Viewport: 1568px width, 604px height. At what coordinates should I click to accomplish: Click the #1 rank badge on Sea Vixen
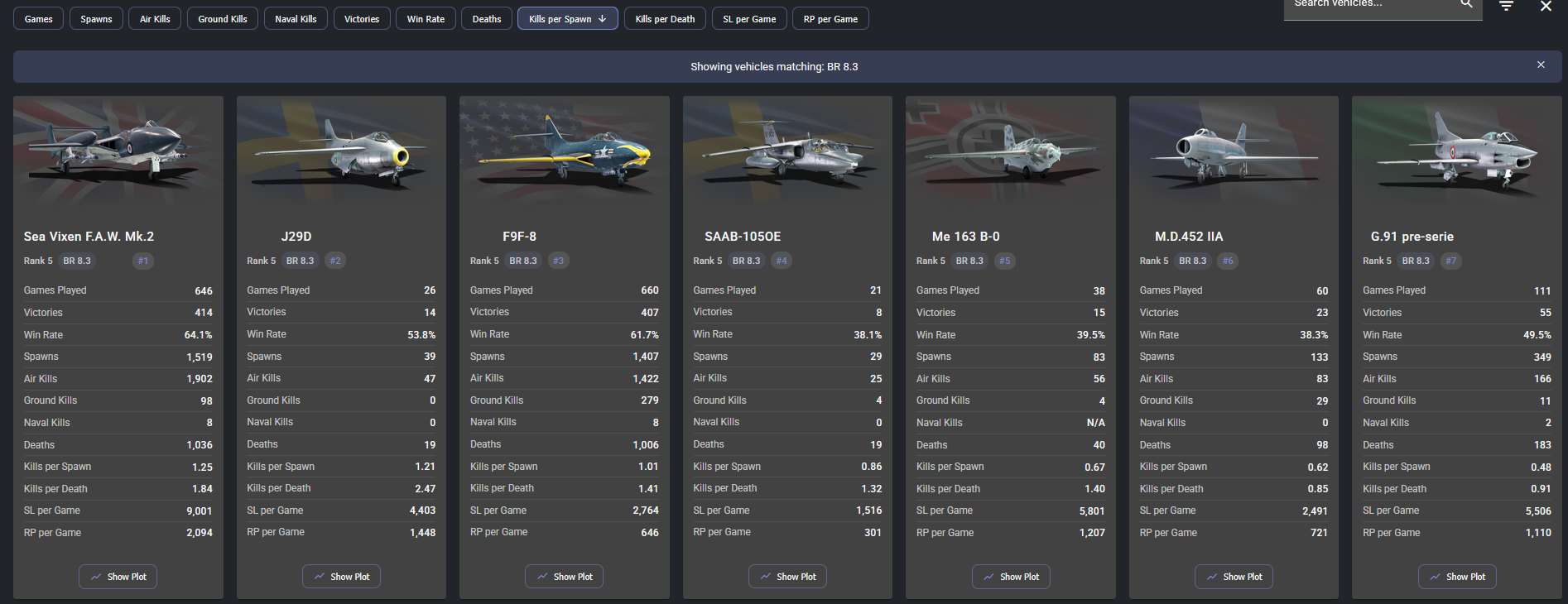pos(143,261)
